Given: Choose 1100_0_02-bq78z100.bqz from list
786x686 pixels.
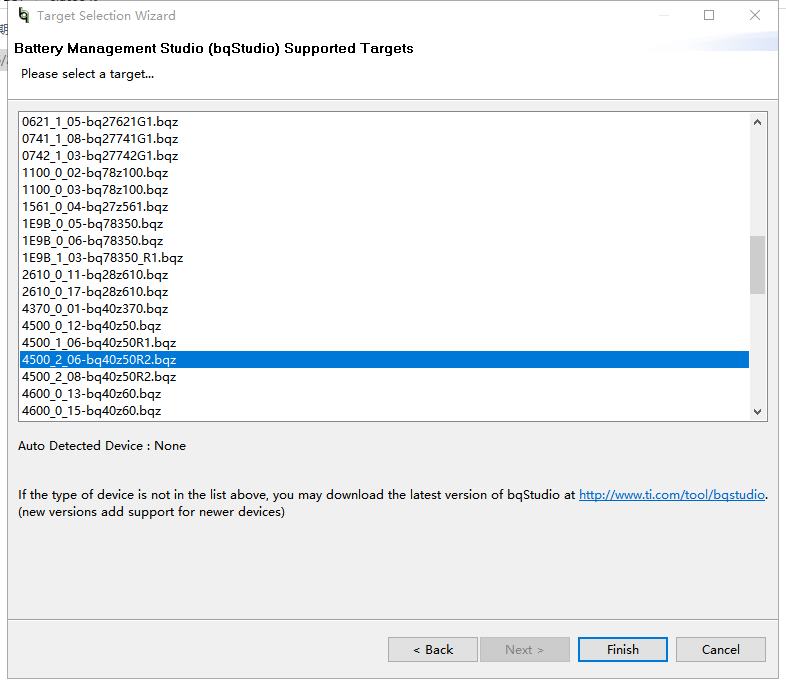Looking at the screenshot, I should pos(95,173).
